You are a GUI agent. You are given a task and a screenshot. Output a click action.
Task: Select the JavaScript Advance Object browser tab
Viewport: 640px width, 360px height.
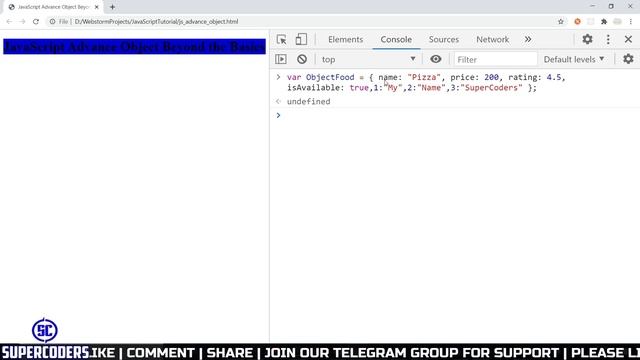tap(53, 7)
